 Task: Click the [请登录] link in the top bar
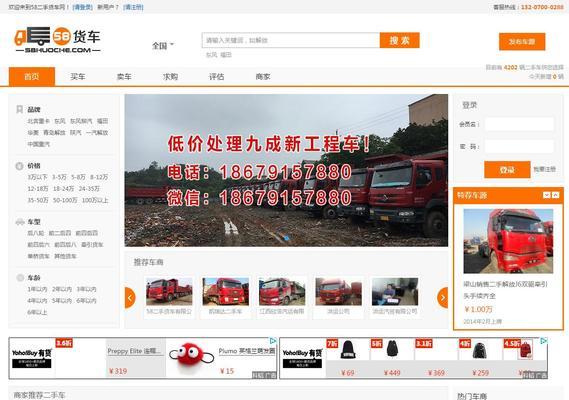[83, 7]
